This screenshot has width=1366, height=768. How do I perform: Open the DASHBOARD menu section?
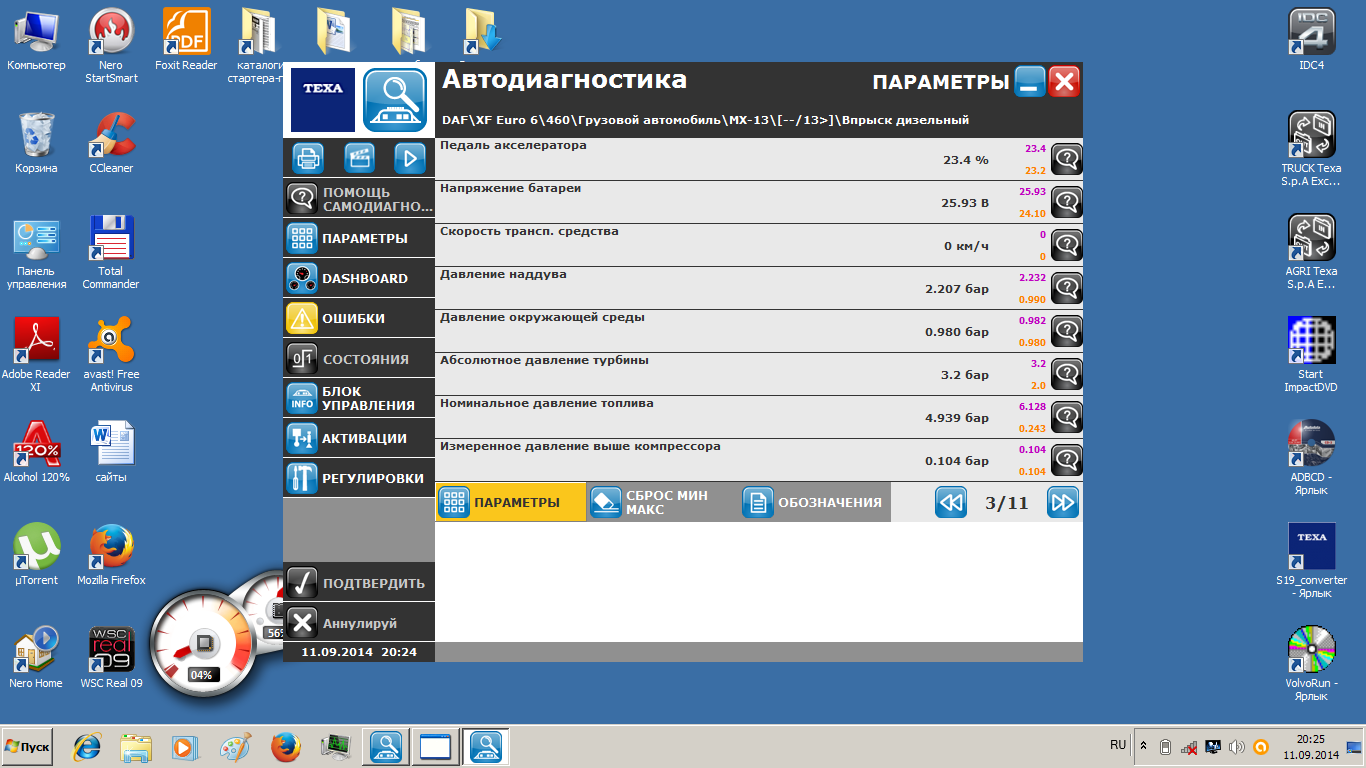pos(359,278)
